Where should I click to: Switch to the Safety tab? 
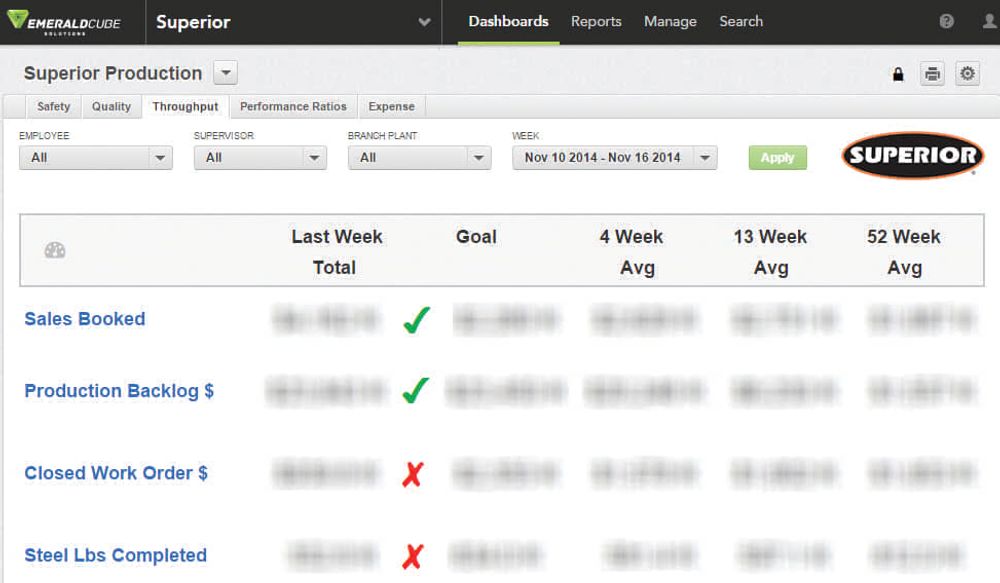[54, 107]
